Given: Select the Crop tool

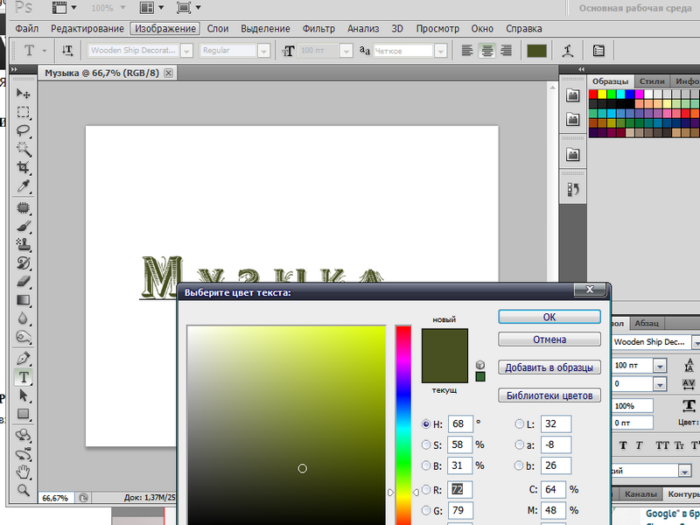Looking at the screenshot, I should [x=24, y=168].
